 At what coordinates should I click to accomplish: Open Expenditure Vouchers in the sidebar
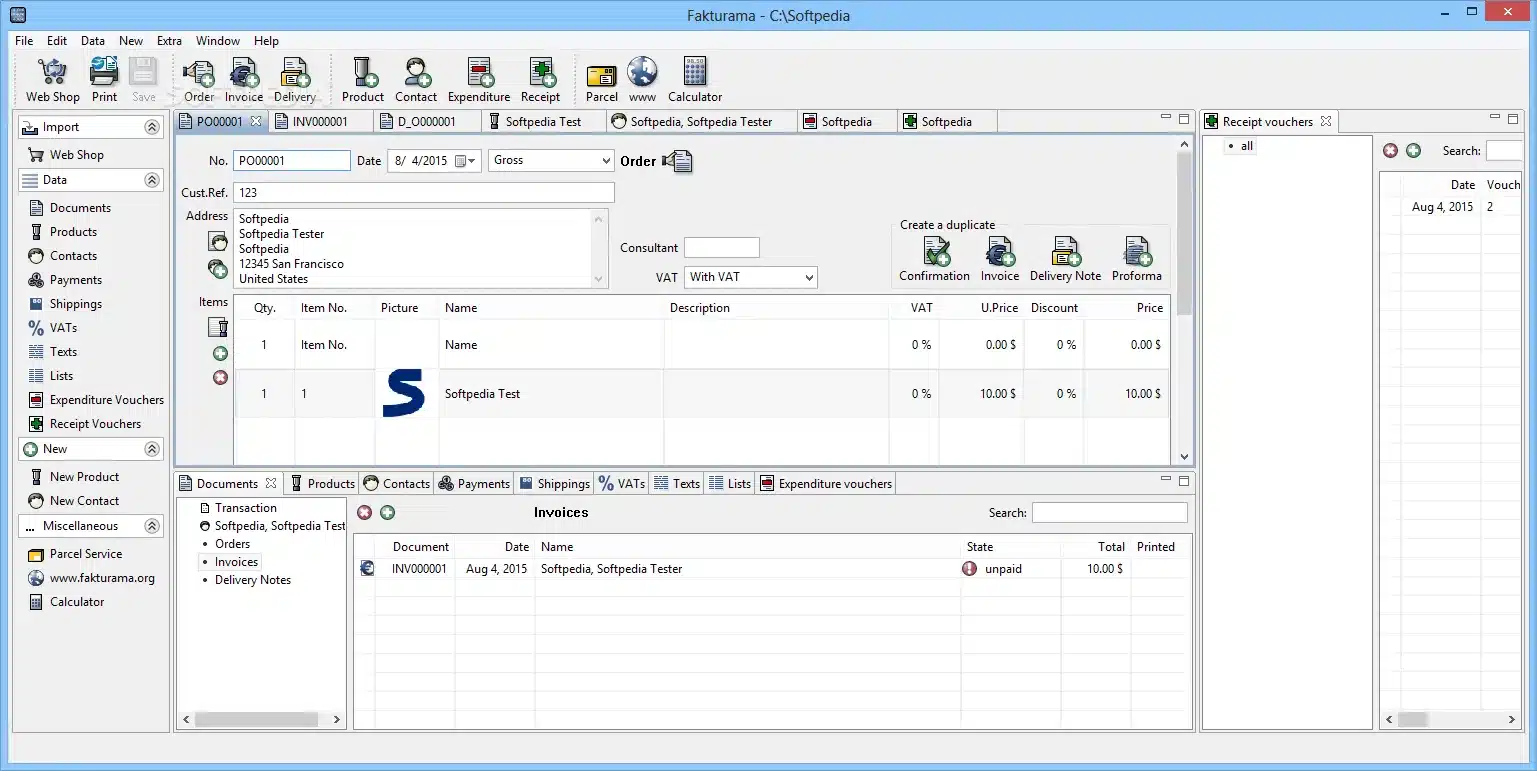click(x=106, y=400)
